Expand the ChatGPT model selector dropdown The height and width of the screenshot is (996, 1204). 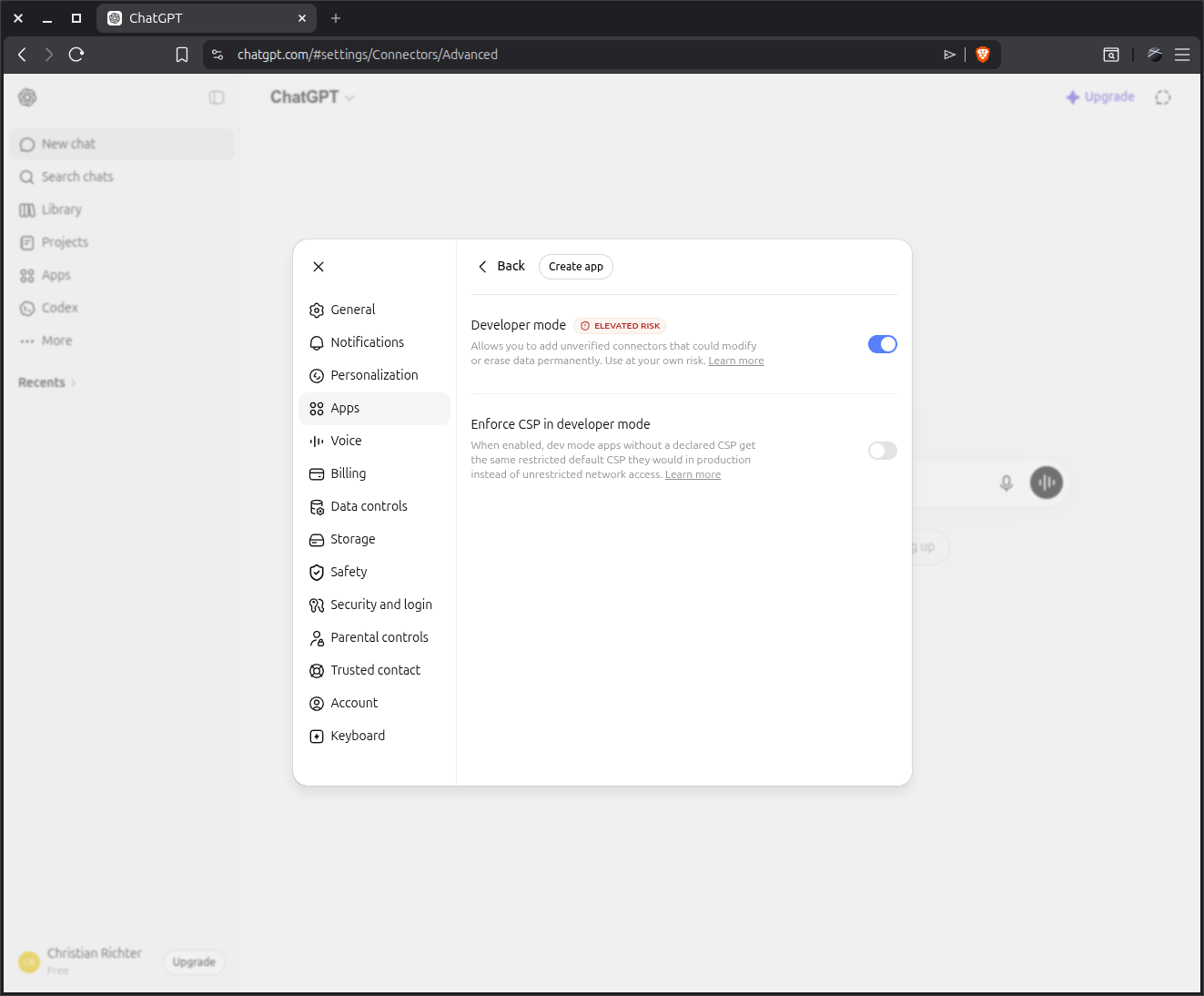[312, 97]
